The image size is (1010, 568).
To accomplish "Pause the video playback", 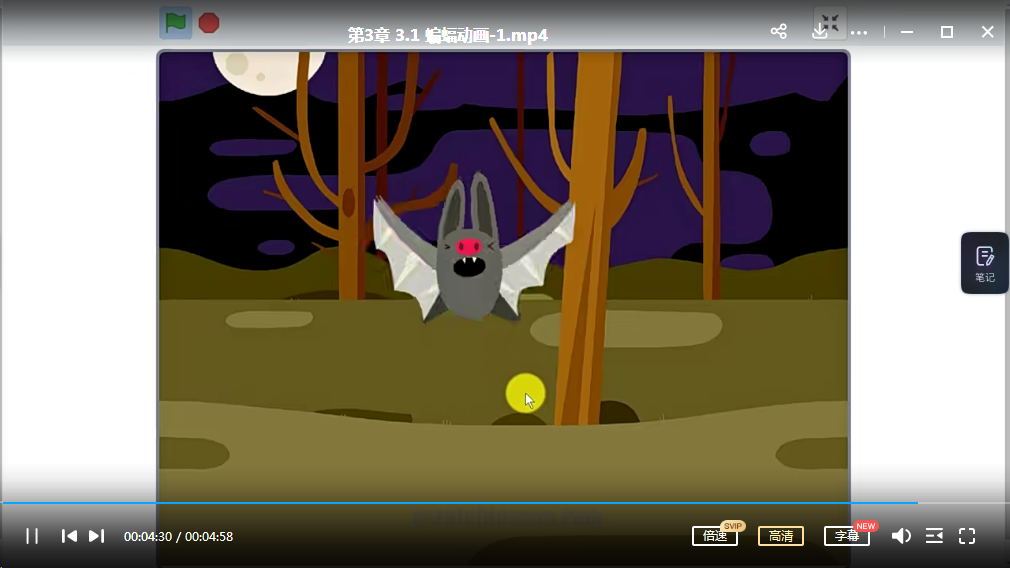I will (32, 536).
